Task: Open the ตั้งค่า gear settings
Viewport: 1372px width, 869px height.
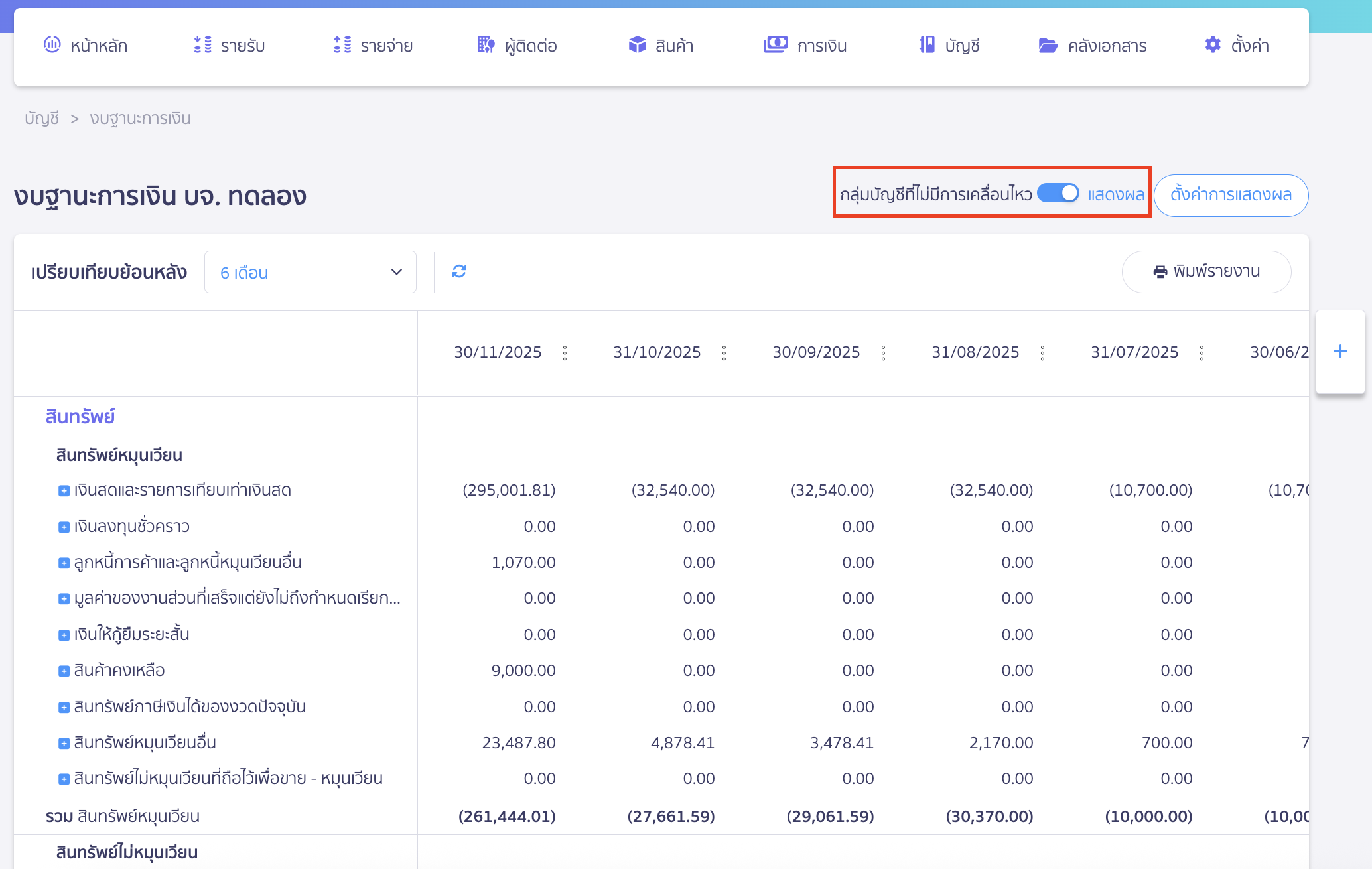Action: (1237, 46)
